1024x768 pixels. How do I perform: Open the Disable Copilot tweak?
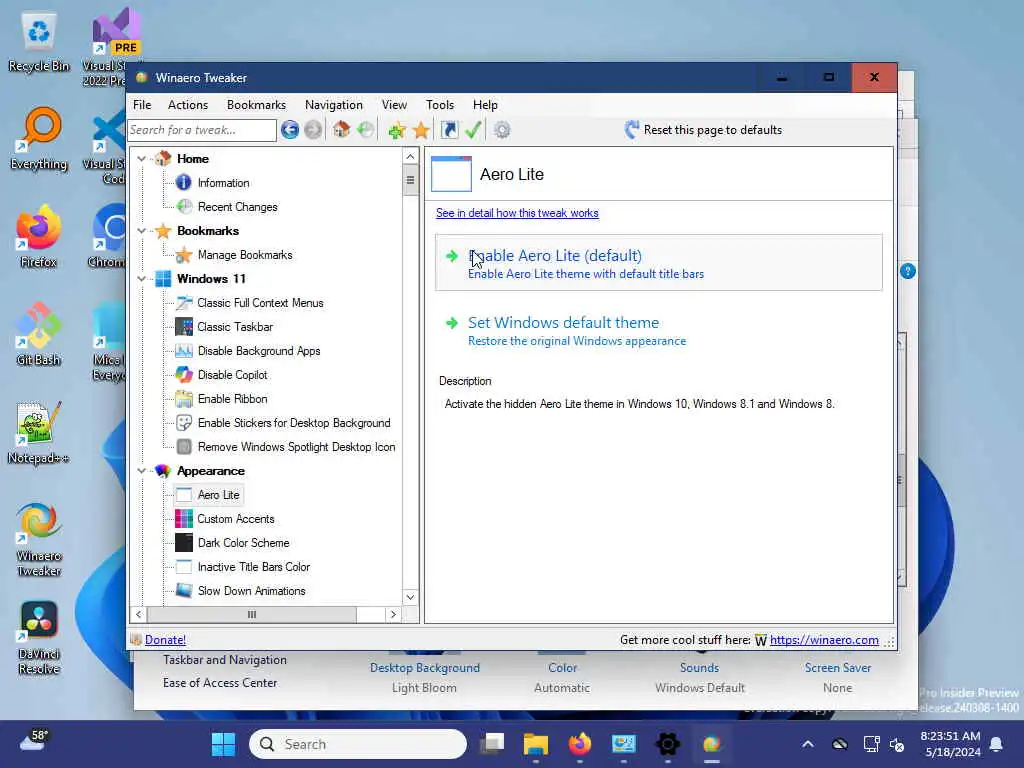tap(232, 375)
